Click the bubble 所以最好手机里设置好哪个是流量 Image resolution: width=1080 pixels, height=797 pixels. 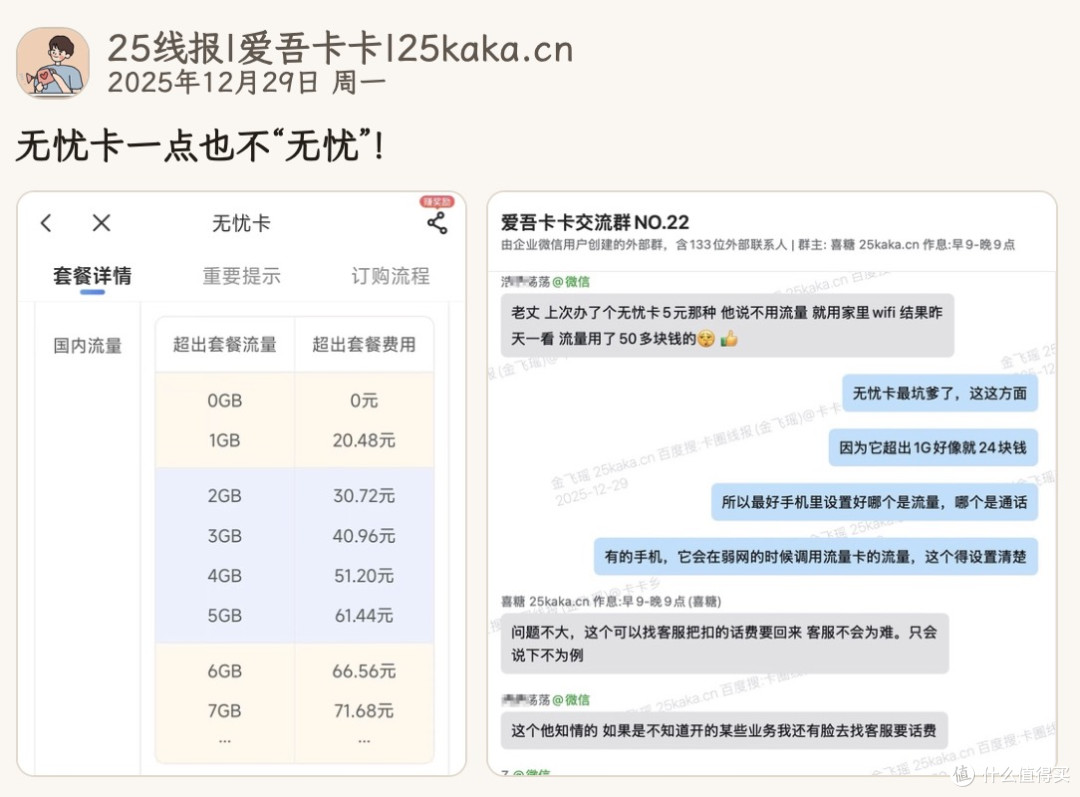coord(874,502)
